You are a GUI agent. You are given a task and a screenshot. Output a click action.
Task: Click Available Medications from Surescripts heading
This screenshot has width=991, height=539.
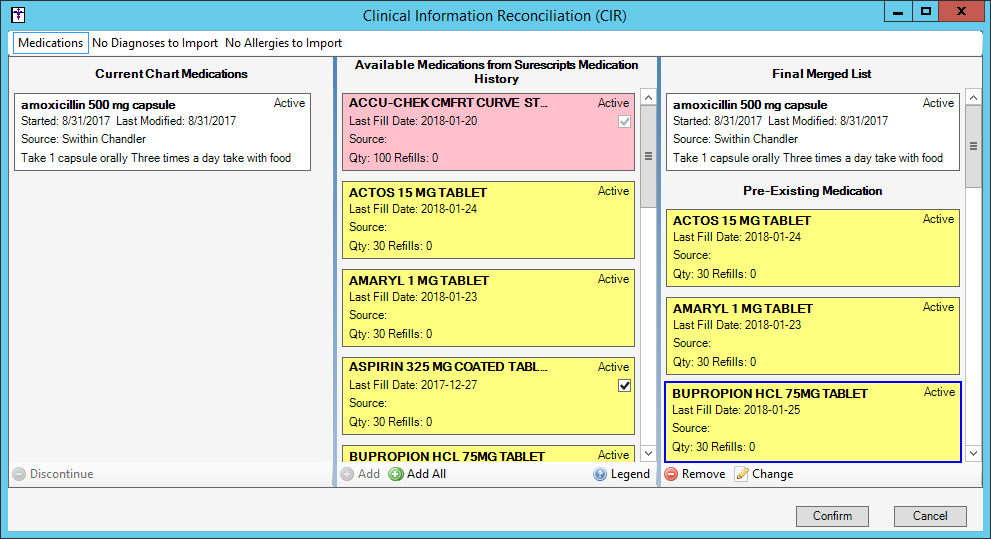click(x=496, y=71)
